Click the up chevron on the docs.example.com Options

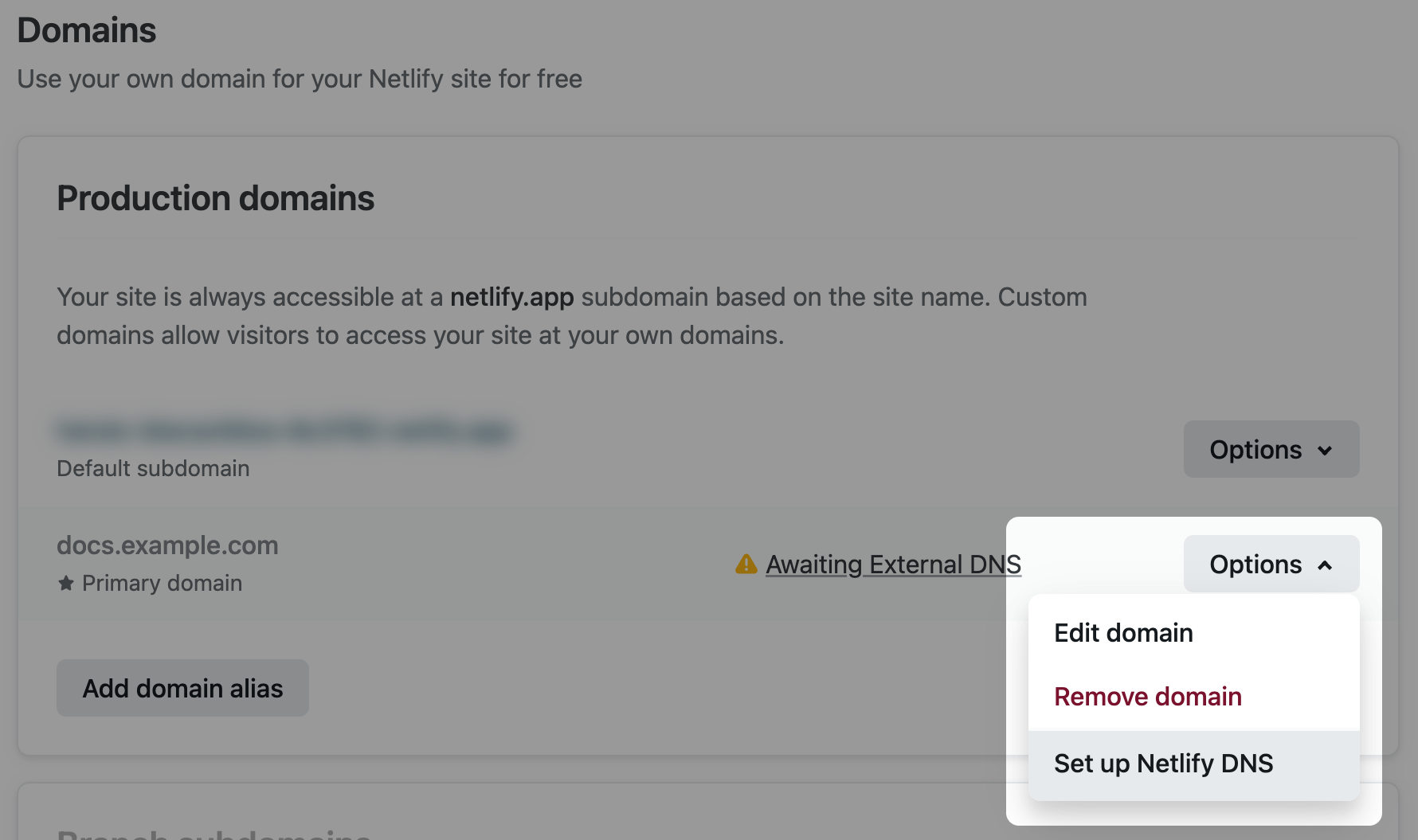1325,565
